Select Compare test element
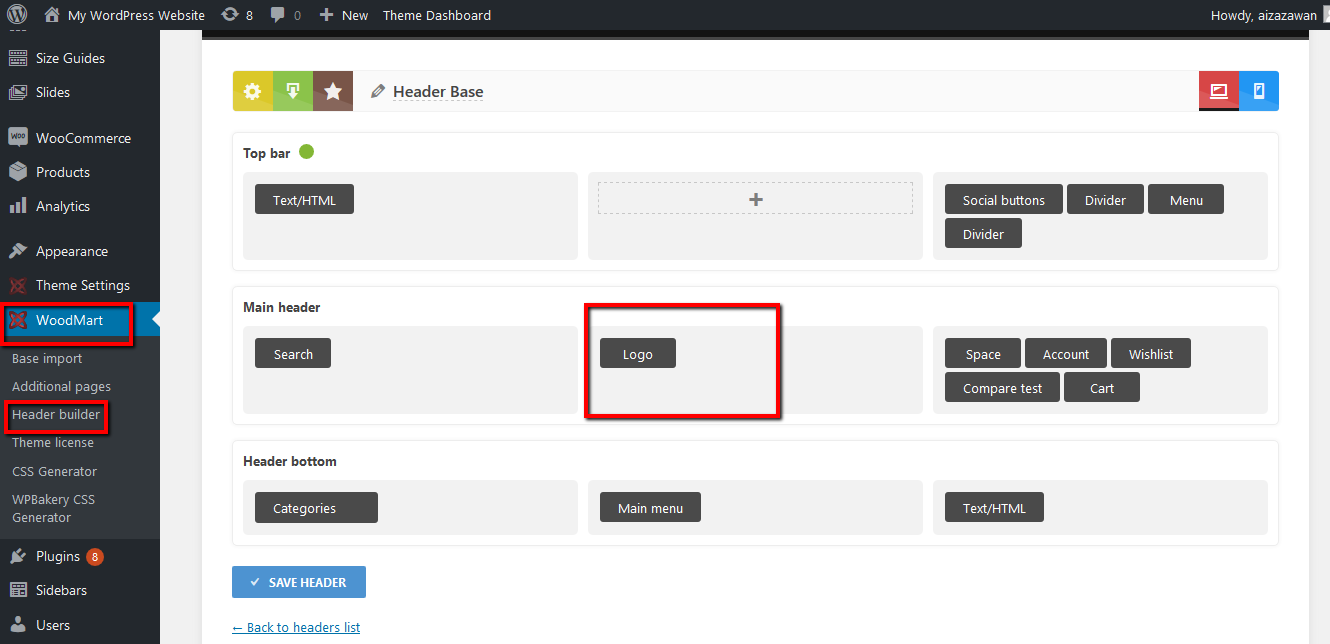 coord(1003,388)
